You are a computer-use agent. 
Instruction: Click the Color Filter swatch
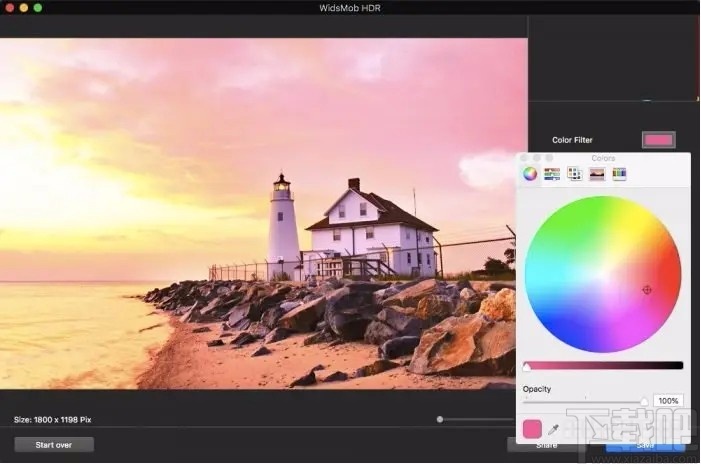click(x=659, y=140)
